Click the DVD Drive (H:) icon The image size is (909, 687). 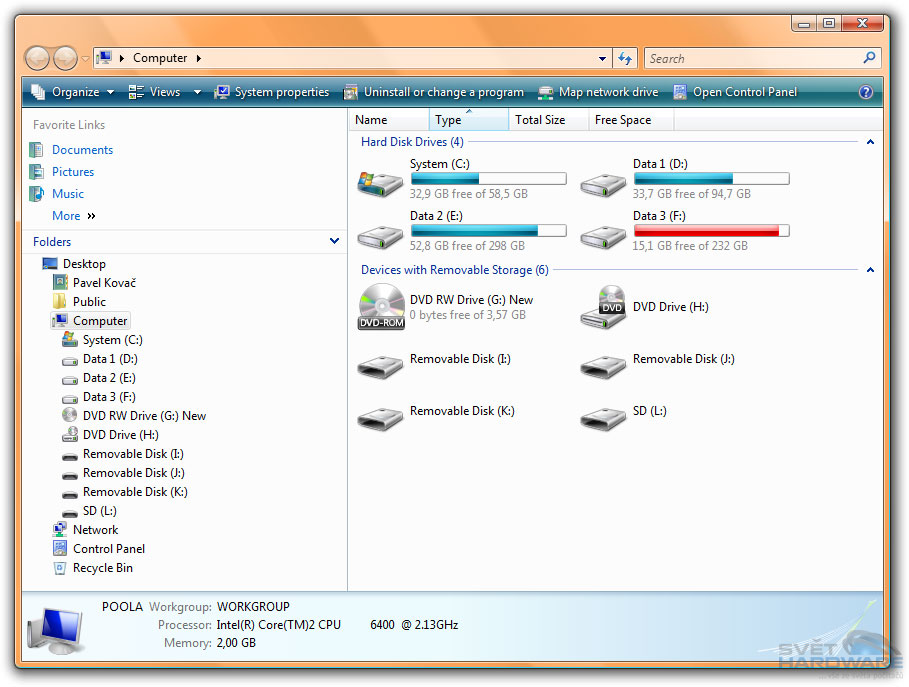click(603, 307)
